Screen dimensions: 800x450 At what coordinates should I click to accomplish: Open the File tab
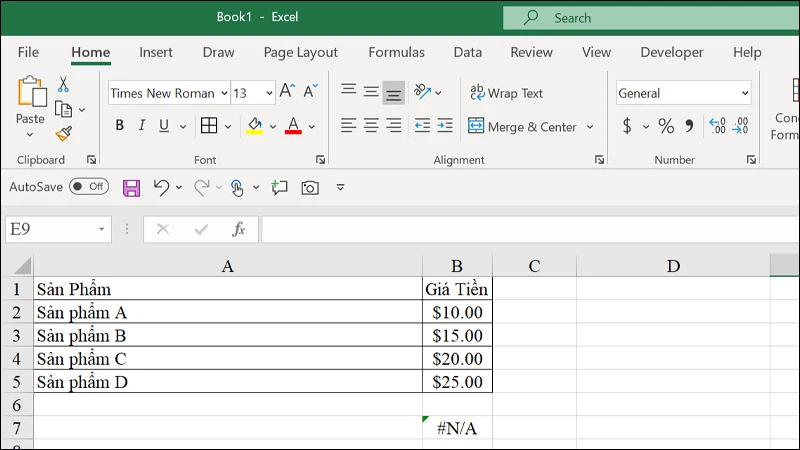click(28, 52)
